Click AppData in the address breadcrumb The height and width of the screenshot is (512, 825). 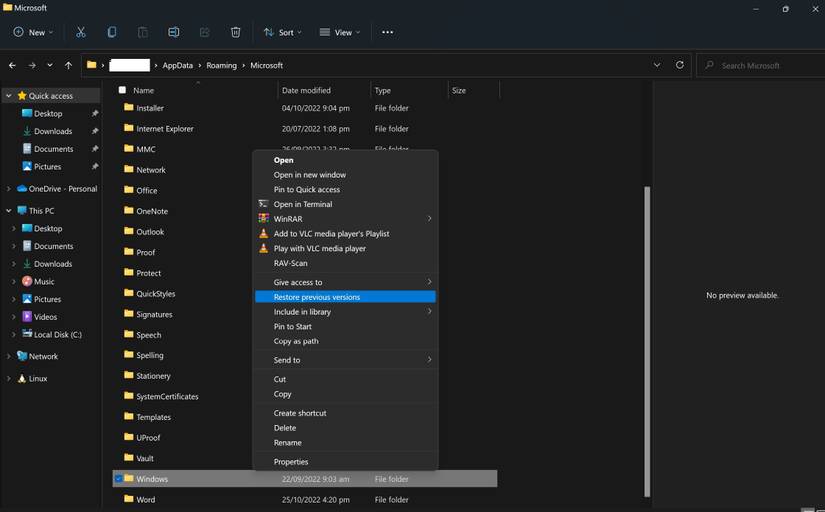tap(177, 65)
